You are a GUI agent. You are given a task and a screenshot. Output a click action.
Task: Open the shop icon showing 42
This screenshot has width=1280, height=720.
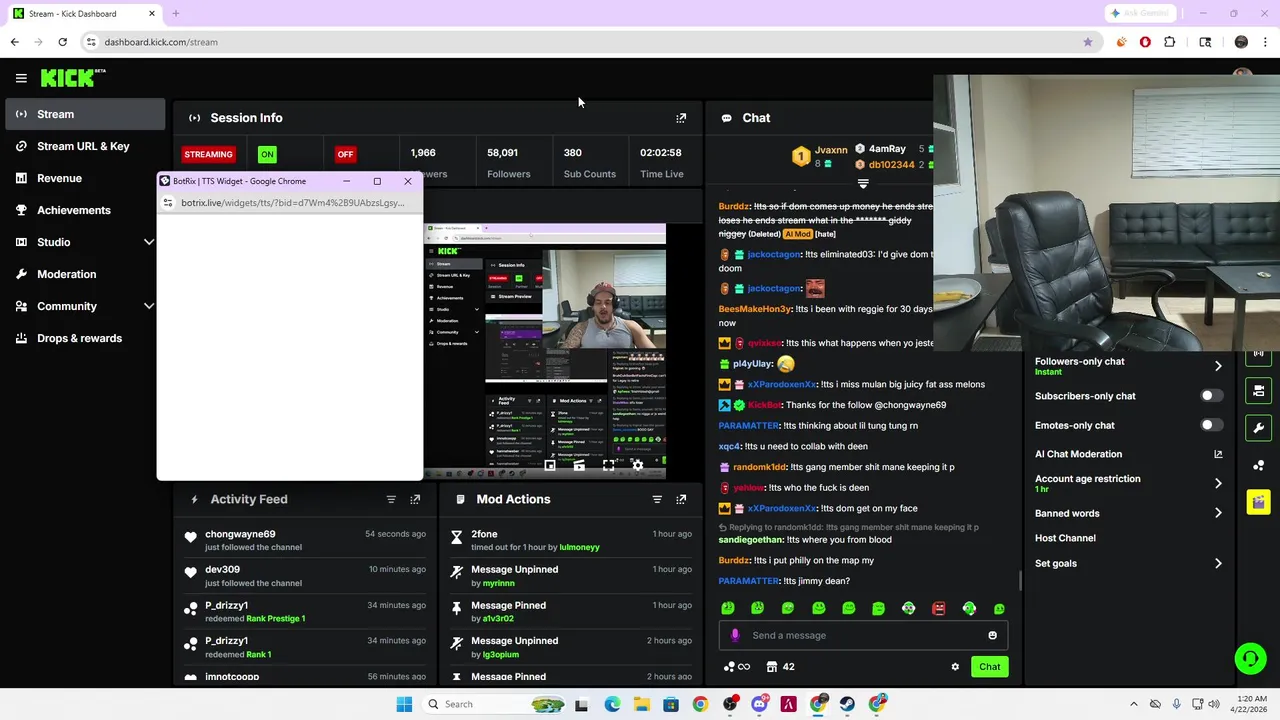(x=780, y=667)
